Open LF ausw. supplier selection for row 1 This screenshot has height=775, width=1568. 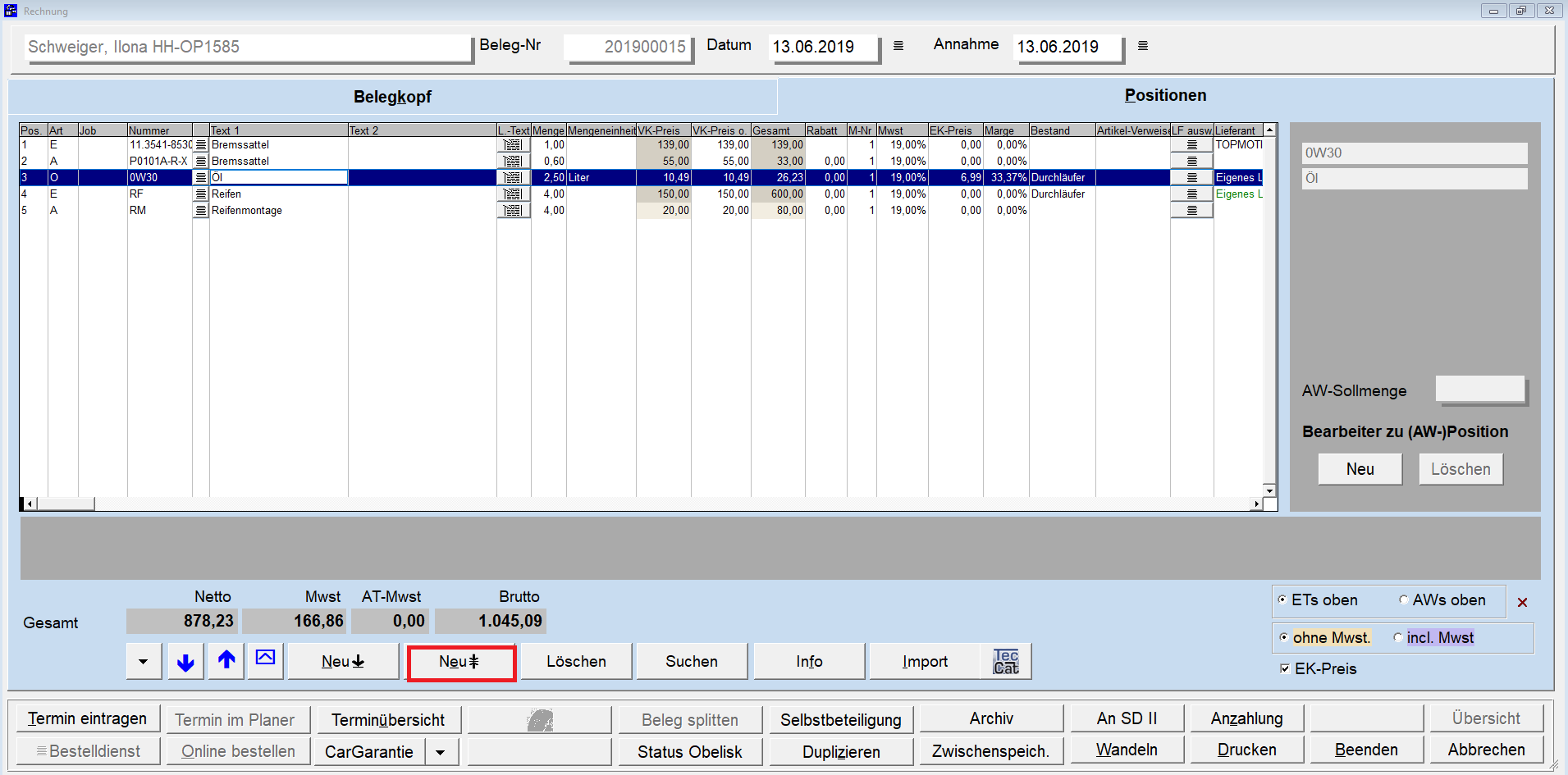(1192, 145)
